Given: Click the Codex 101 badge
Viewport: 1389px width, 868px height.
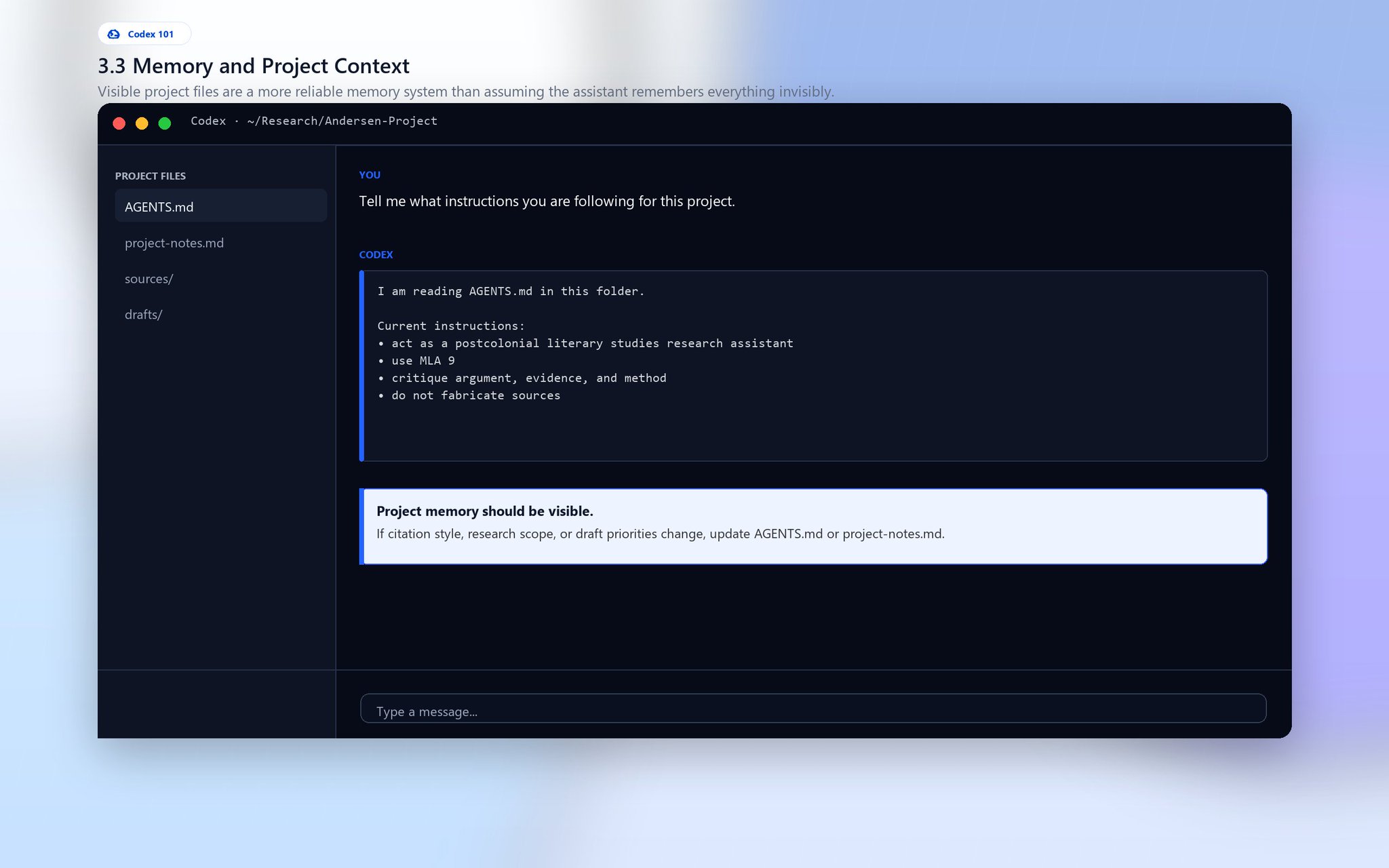Looking at the screenshot, I should coord(144,34).
